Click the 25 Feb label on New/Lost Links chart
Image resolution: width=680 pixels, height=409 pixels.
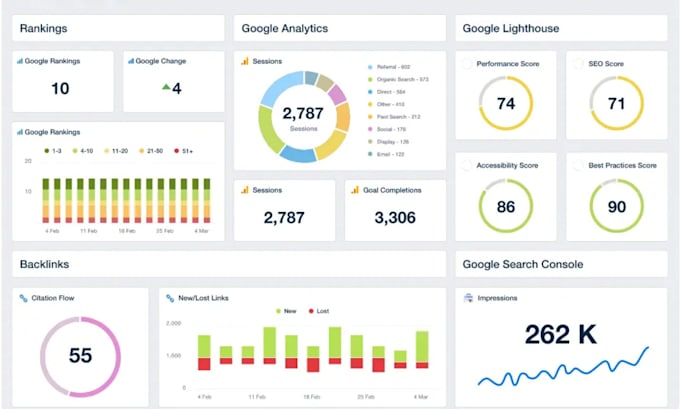[366, 396]
